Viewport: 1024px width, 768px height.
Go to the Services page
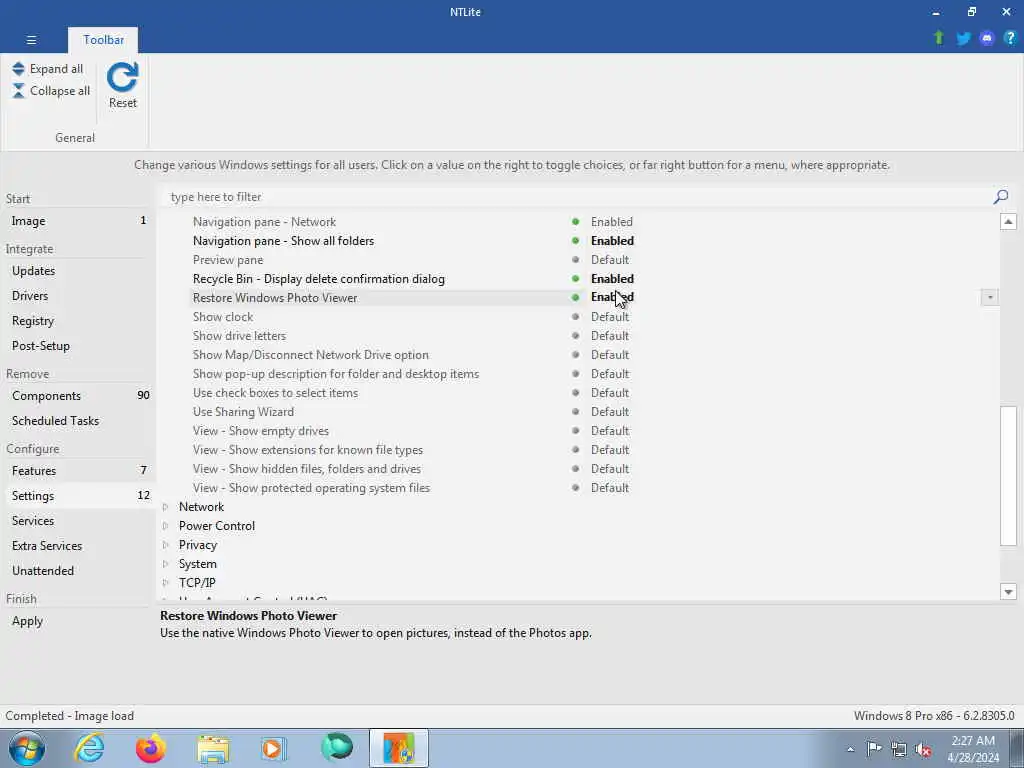coord(78,520)
